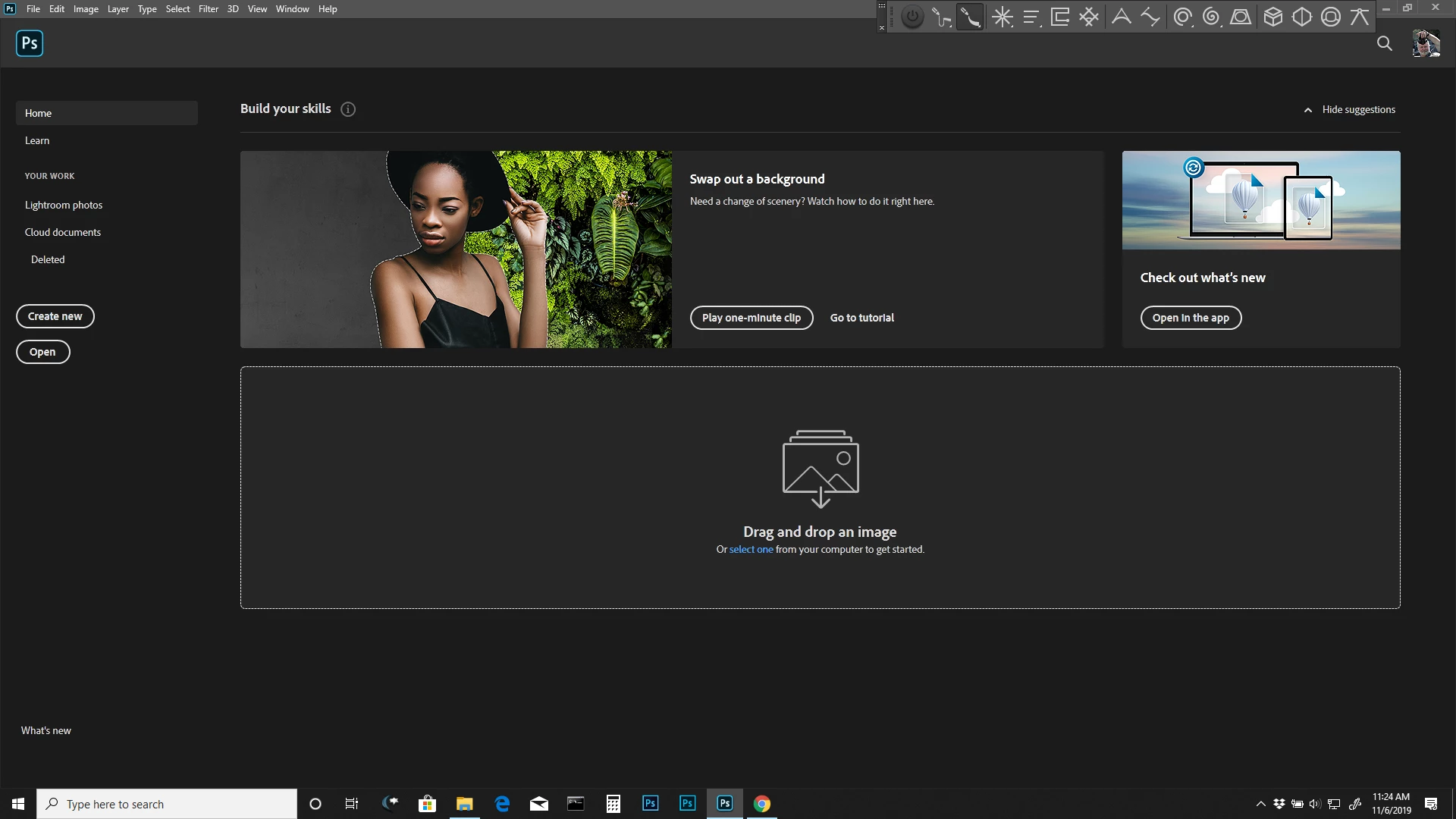
Task: Open the Filter menu
Action: (x=208, y=9)
